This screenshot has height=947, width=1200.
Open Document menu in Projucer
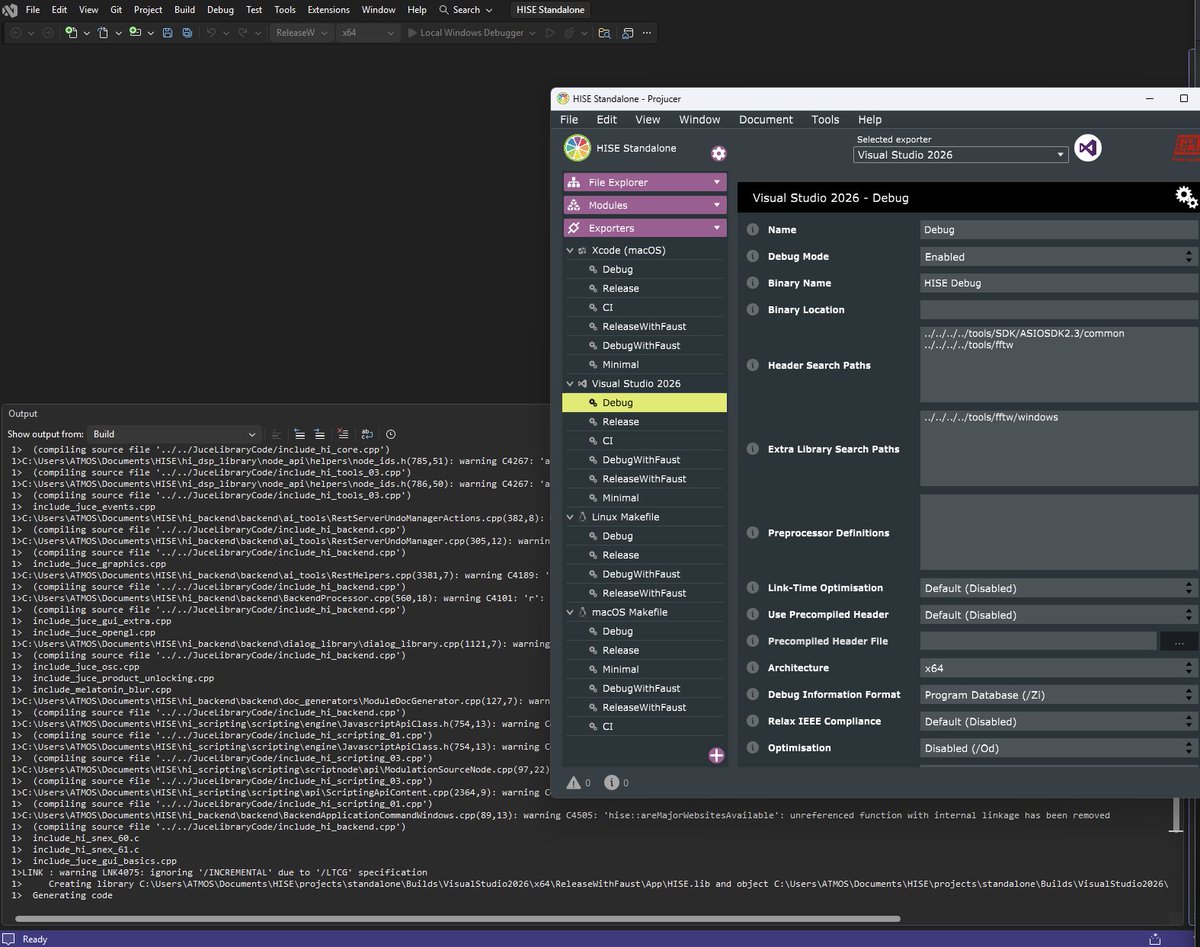766,119
